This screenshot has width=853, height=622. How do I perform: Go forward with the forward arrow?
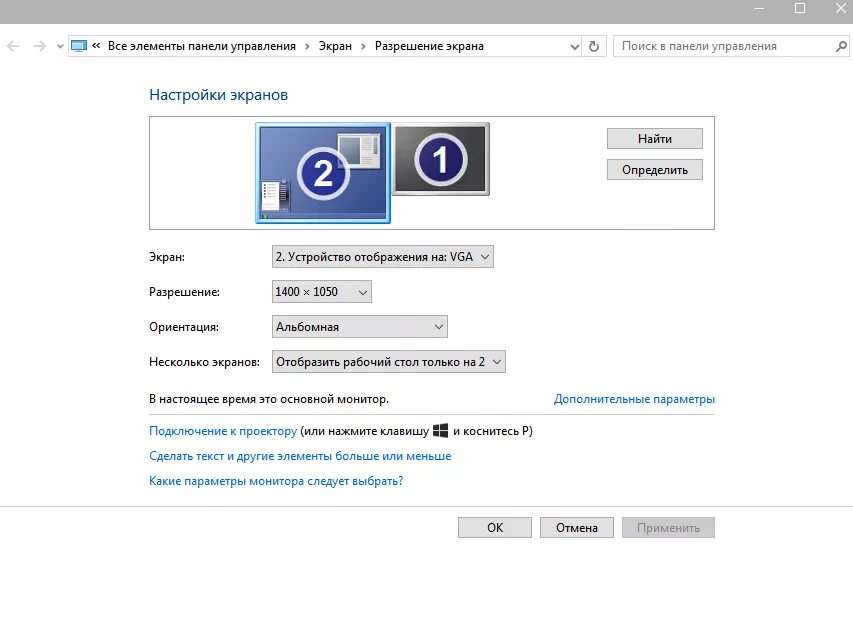coord(40,46)
